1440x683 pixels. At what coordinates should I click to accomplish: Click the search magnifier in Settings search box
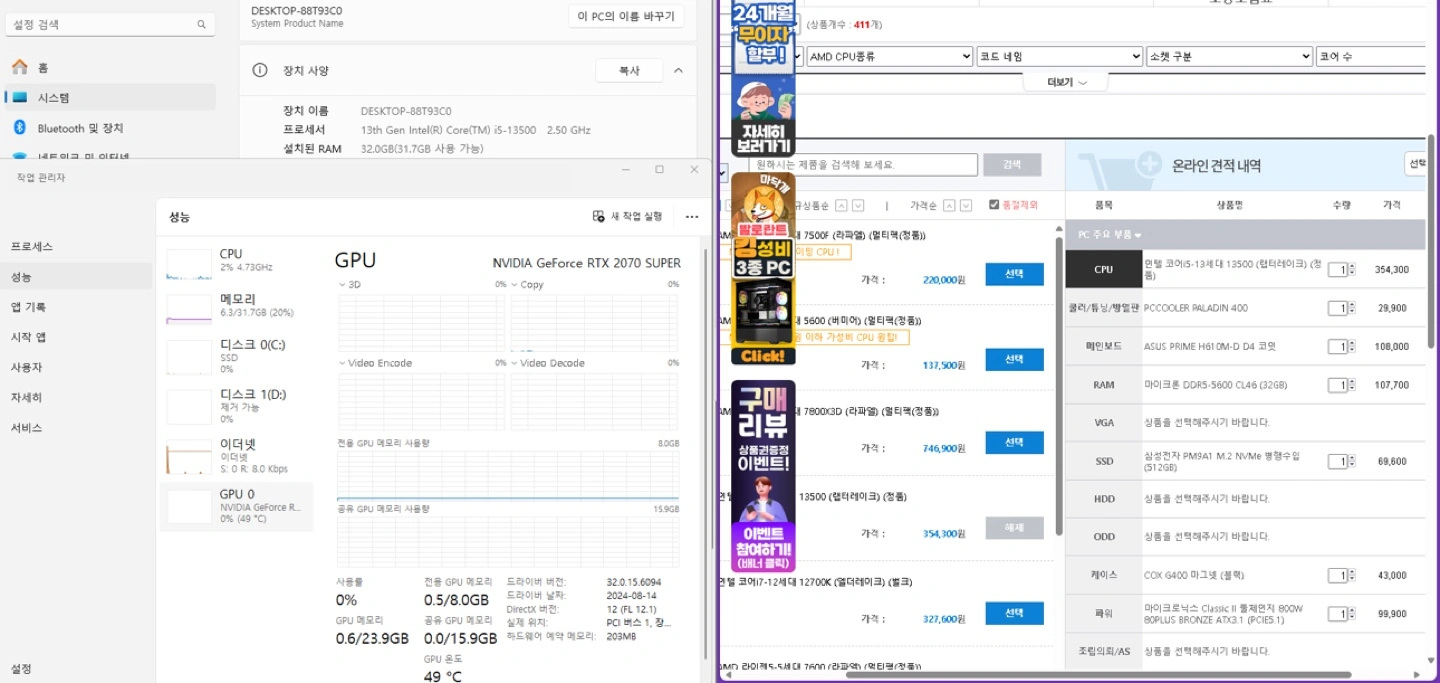click(x=201, y=24)
